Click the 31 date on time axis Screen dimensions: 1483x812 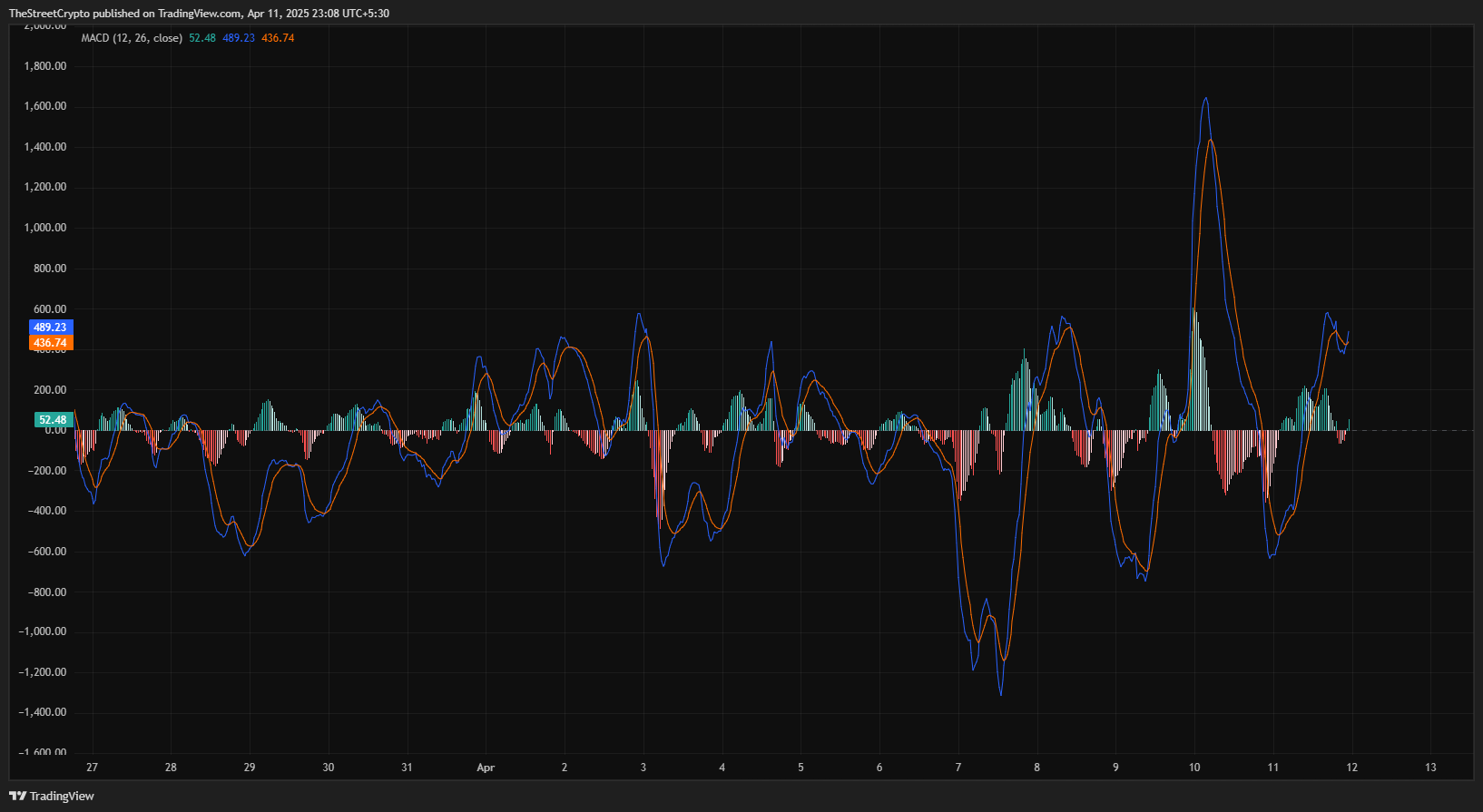click(x=407, y=768)
